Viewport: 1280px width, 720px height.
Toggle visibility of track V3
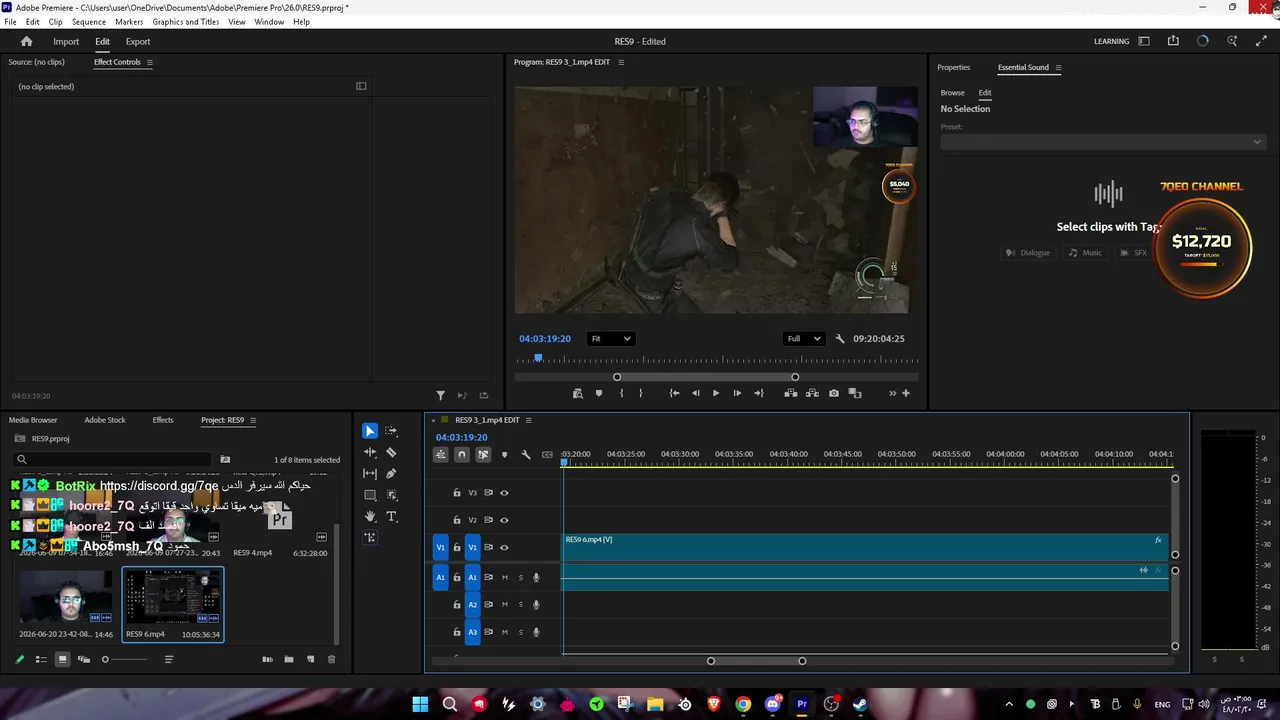click(504, 493)
